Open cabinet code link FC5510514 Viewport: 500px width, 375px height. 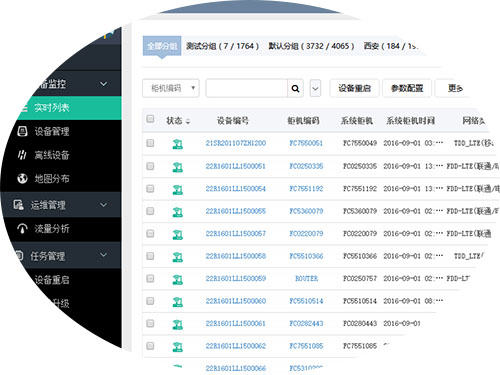pos(306,301)
